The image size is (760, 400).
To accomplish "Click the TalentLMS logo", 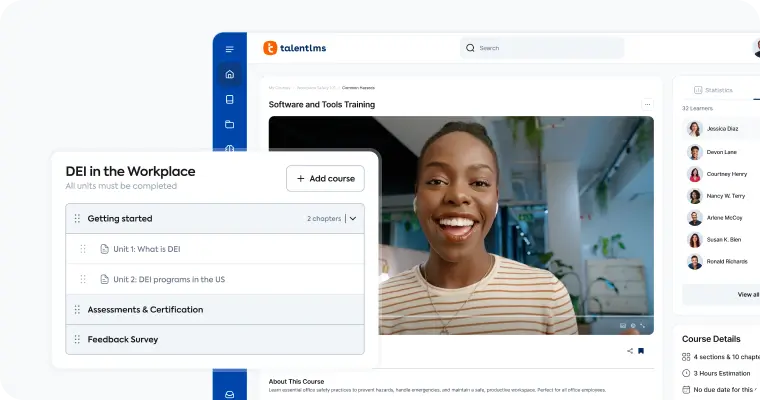I will click(295, 48).
